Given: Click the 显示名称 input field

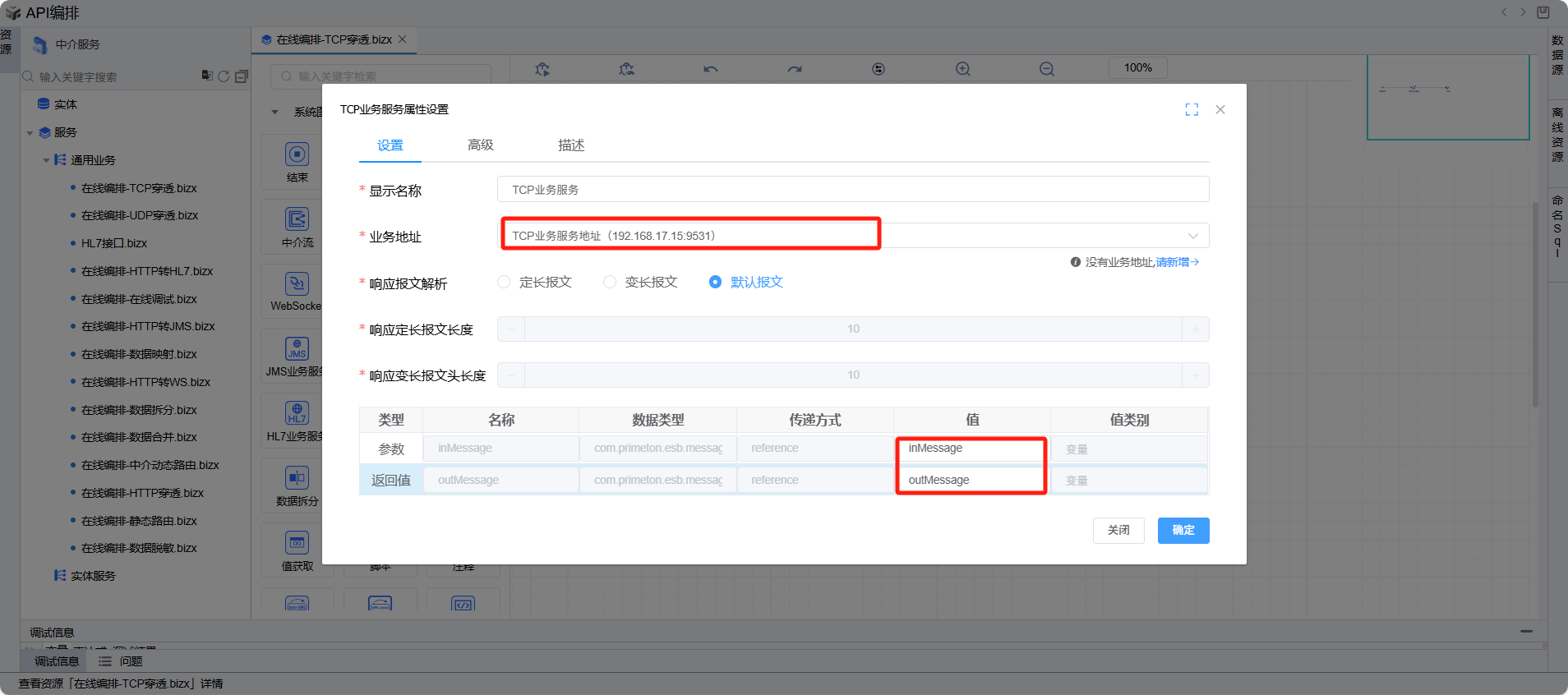Looking at the screenshot, I should click(852, 190).
